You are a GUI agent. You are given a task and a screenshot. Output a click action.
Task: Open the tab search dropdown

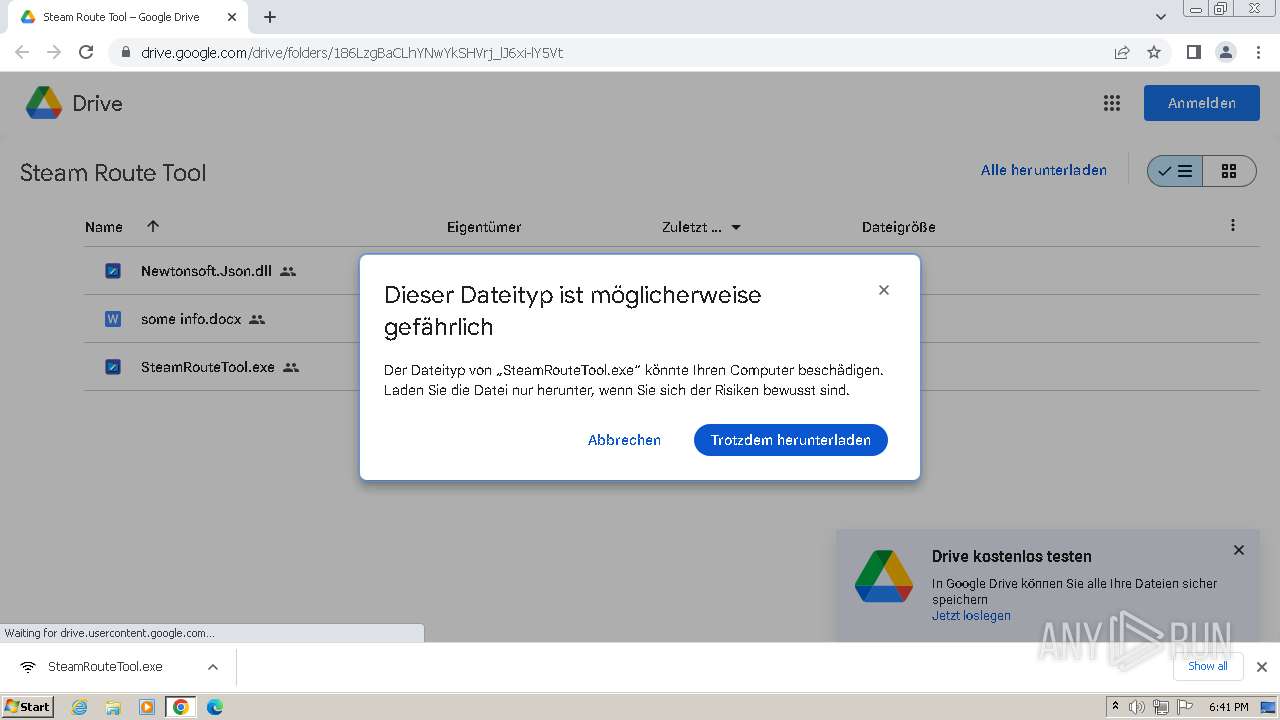pyautogui.click(x=1160, y=17)
